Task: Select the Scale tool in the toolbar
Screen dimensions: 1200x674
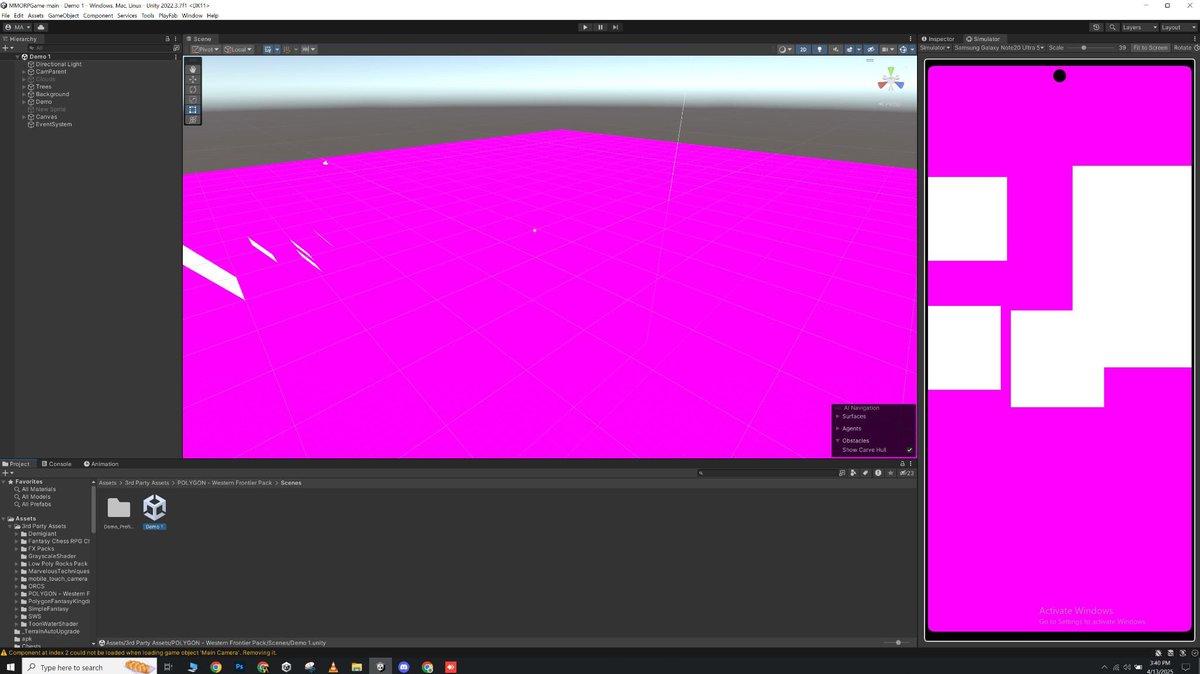Action: 192,99
